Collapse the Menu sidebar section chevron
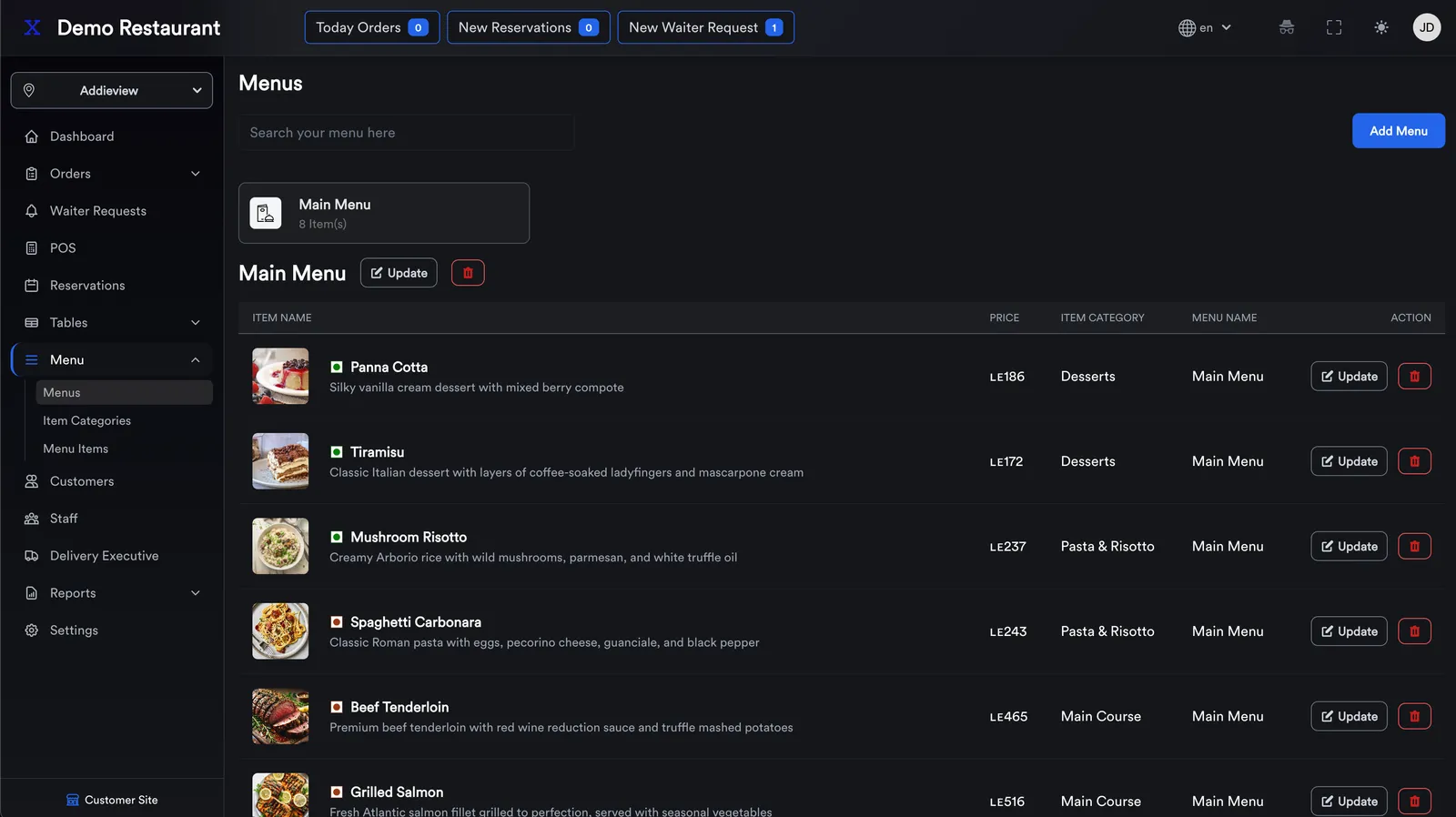Viewport: 1456px width, 817px height. (196, 360)
